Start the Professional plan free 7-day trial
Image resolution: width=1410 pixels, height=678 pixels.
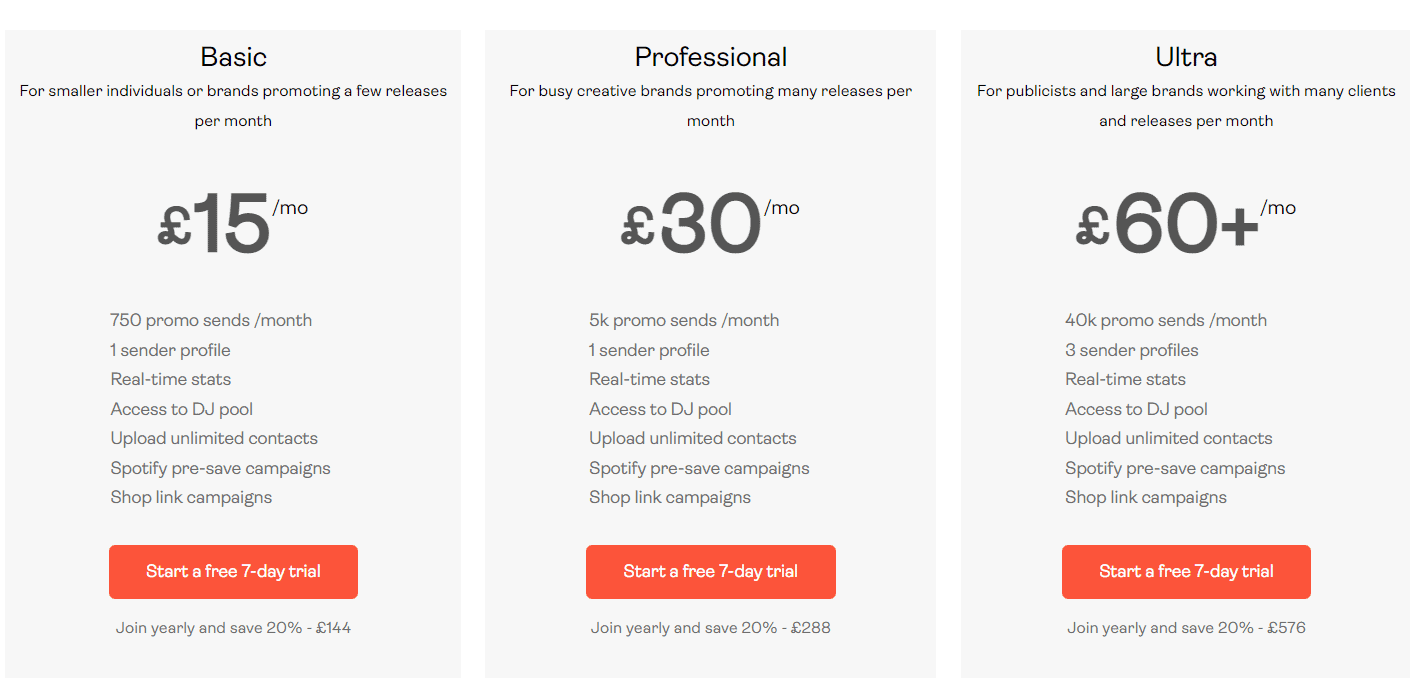coord(710,572)
